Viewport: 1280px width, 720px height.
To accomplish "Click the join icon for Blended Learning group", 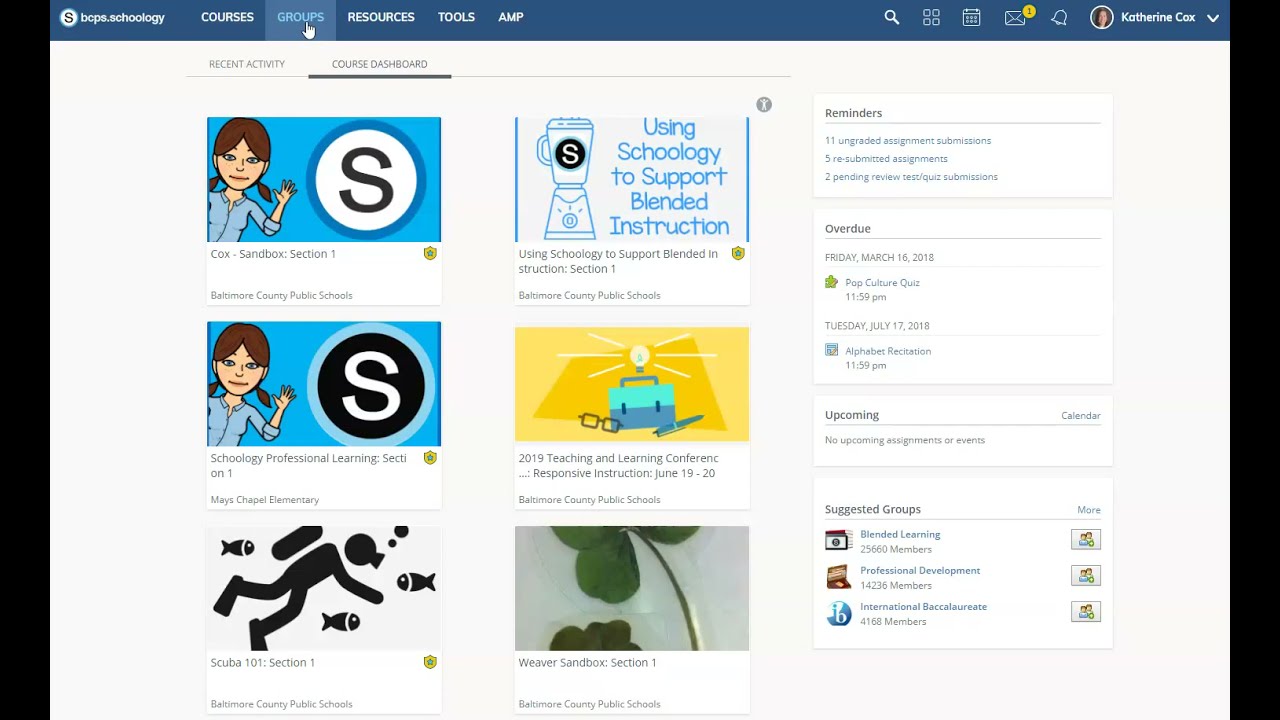I will 1086,539.
